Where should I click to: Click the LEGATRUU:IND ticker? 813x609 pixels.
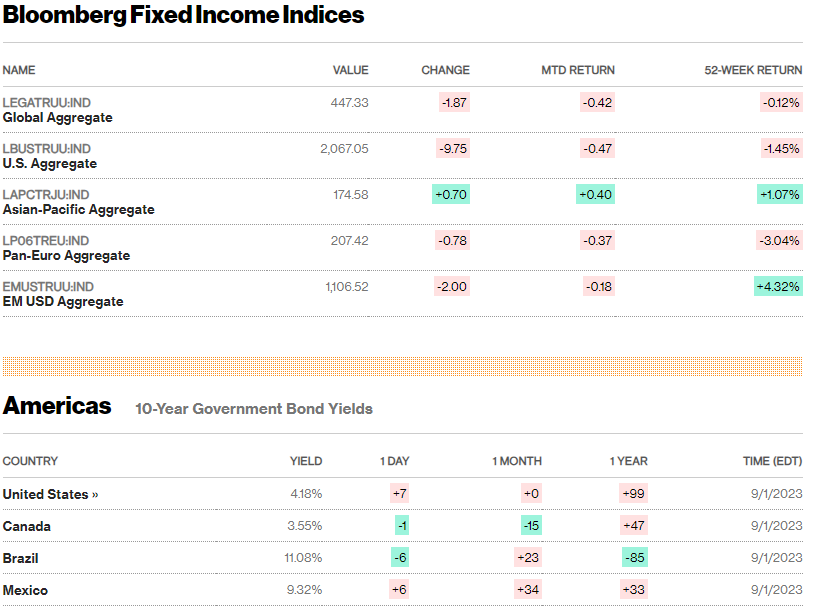(47, 103)
